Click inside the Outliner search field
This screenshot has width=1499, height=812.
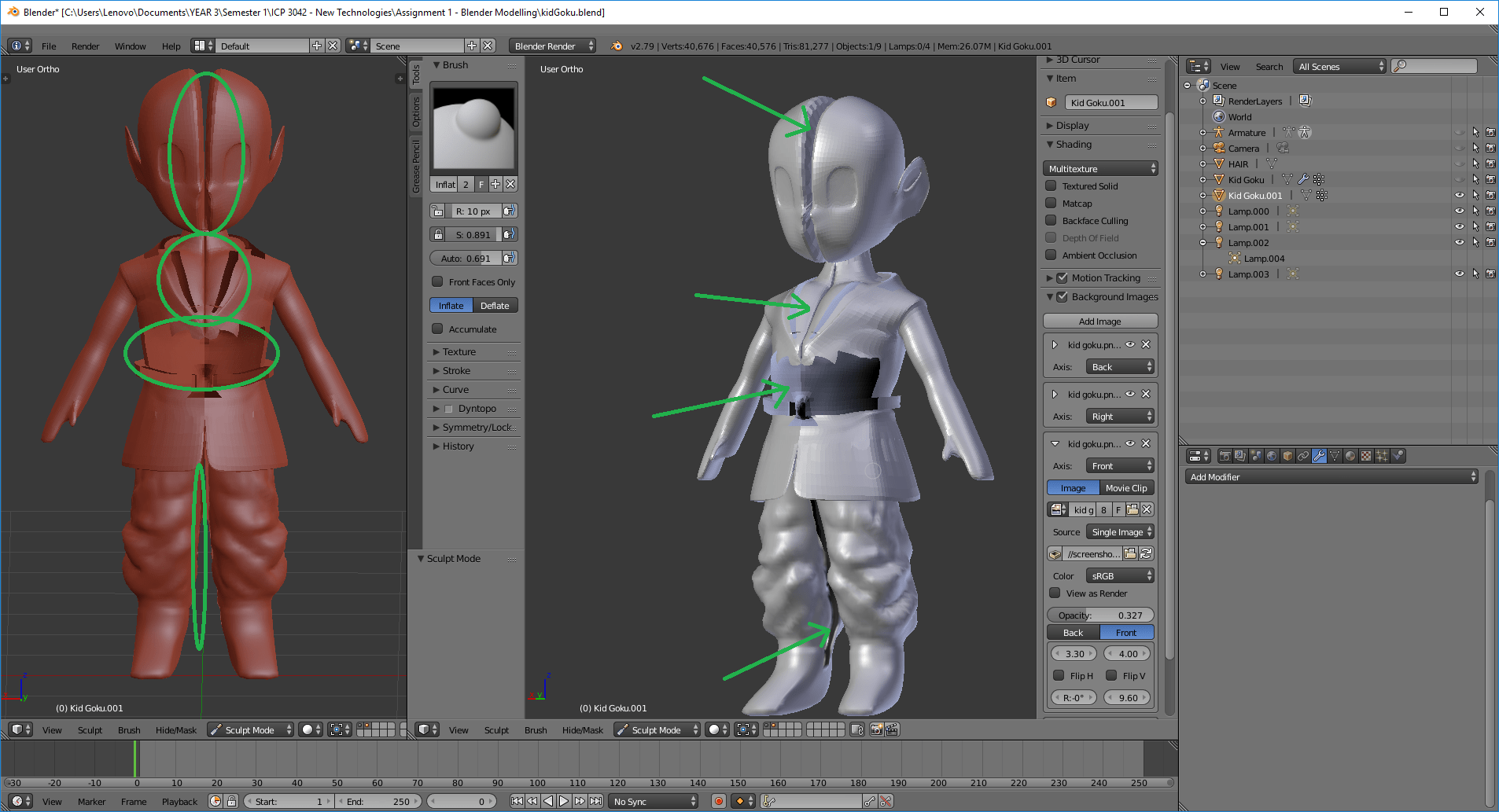click(1433, 66)
